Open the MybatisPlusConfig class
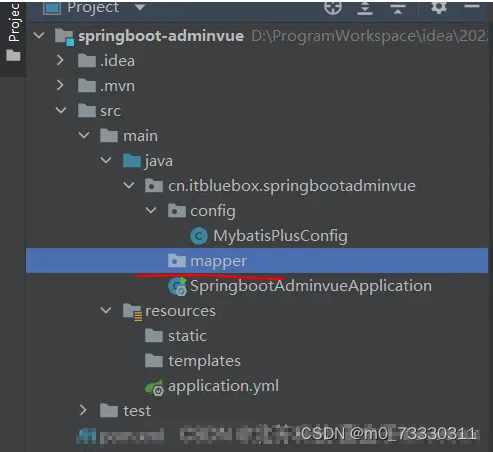Screen dimensions: 493x452 [280, 236]
